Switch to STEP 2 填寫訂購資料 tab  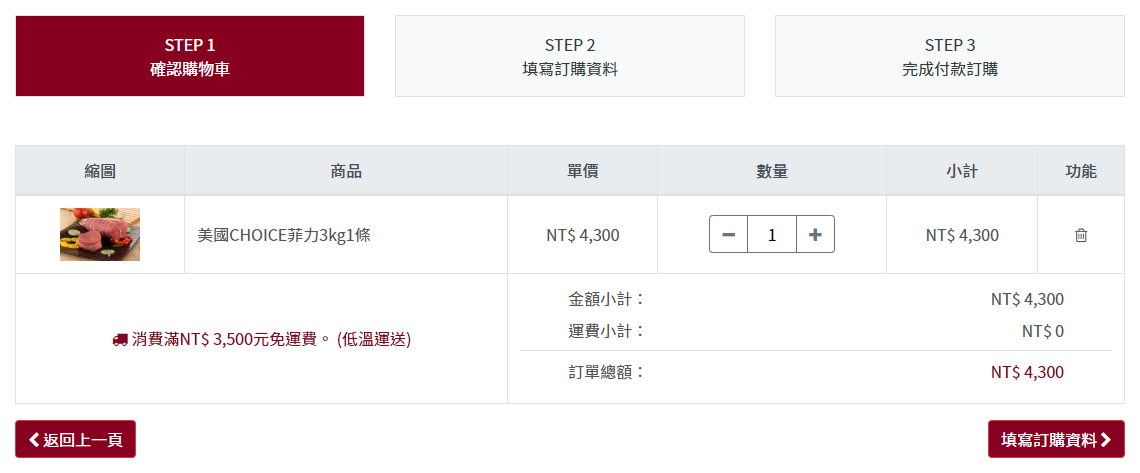click(570, 56)
